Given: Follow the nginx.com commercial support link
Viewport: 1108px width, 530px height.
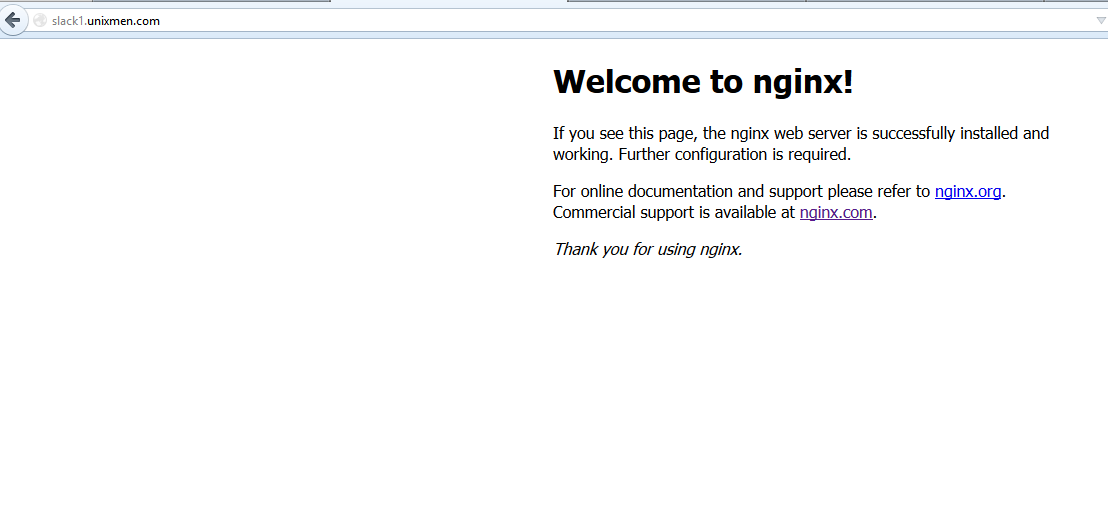Looking at the screenshot, I should (835, 213).
